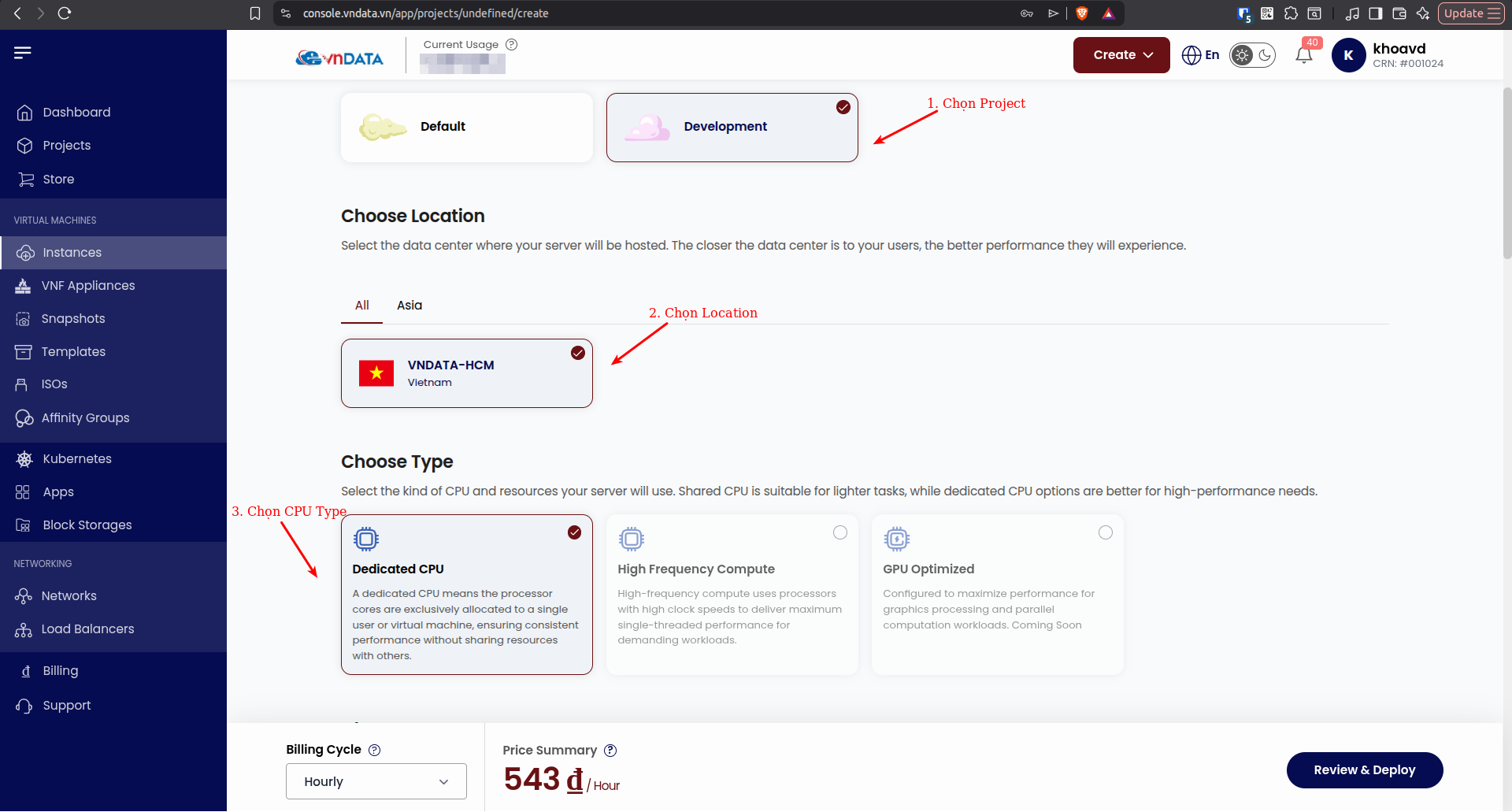Image resolution: width=1512 pixels, height=812 pixels.
Task: Click the ISOs icon
Action: click(x=21, y=384)
